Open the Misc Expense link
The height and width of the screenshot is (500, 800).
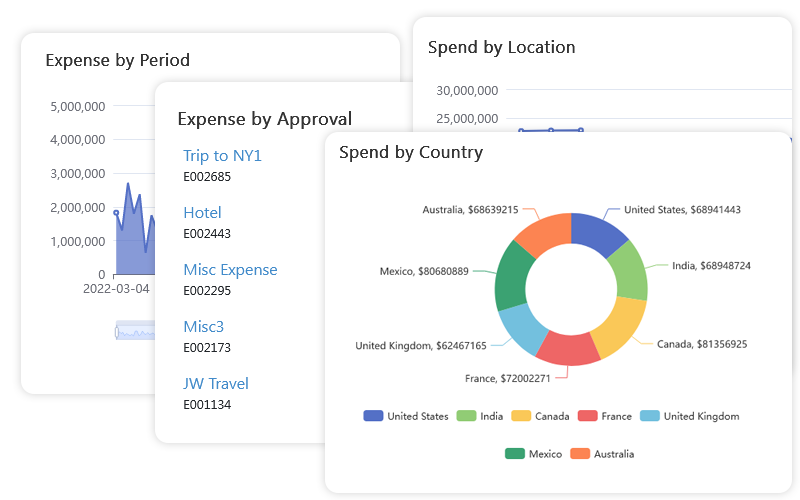coord(230,270)
